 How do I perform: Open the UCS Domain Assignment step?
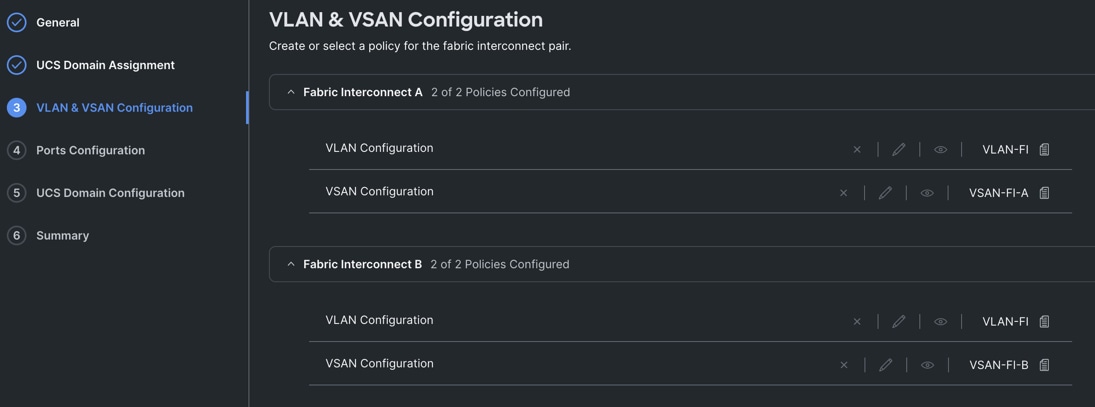[105, 65]
